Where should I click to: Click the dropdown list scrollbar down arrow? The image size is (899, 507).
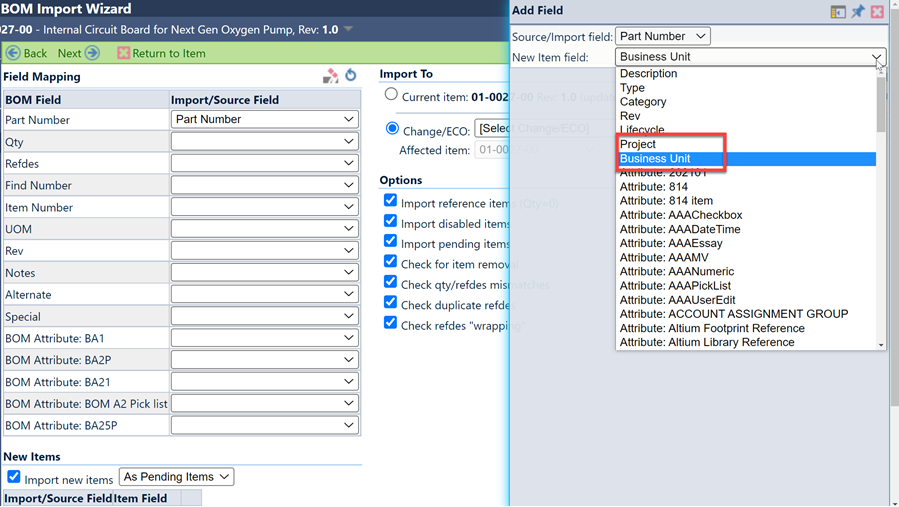881,345
